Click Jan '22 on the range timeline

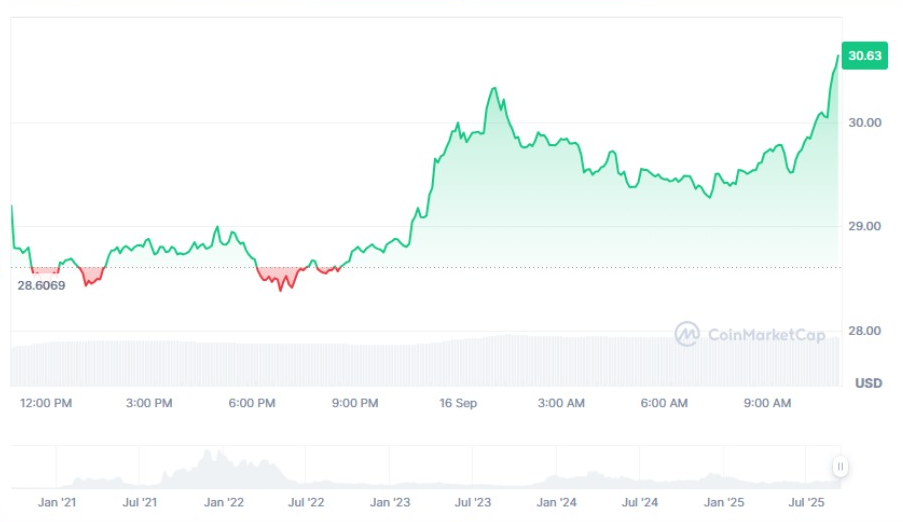tap(223, 502)
